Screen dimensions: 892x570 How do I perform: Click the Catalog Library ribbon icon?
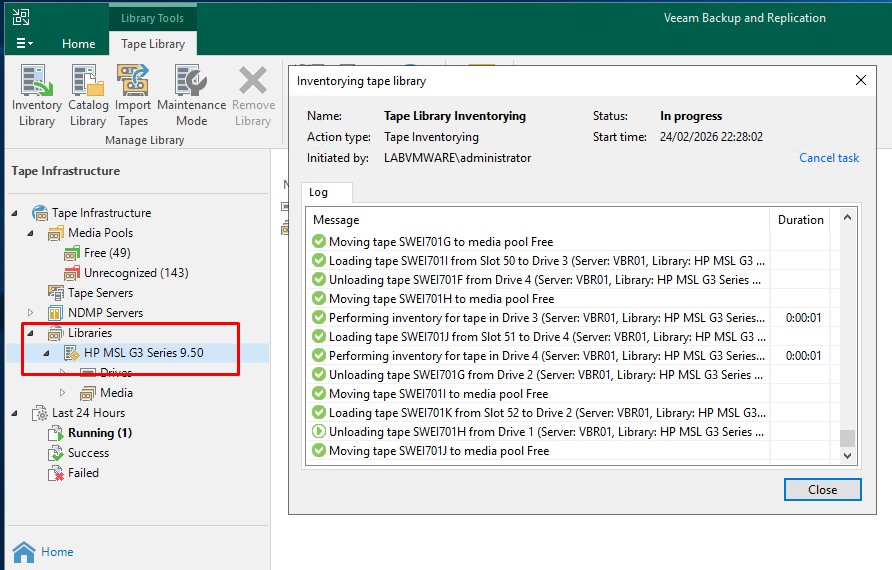click(x=88, y=95)
